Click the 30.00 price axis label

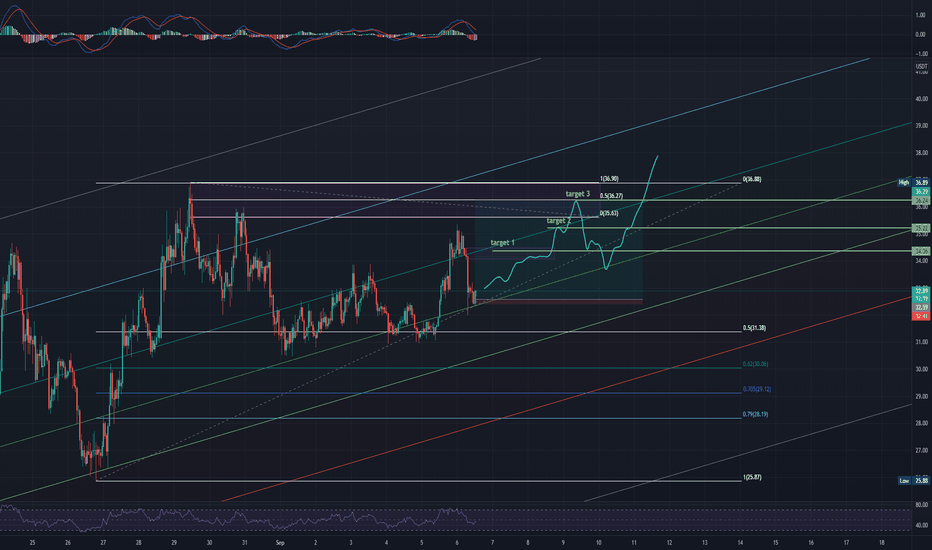coord(921,369)
